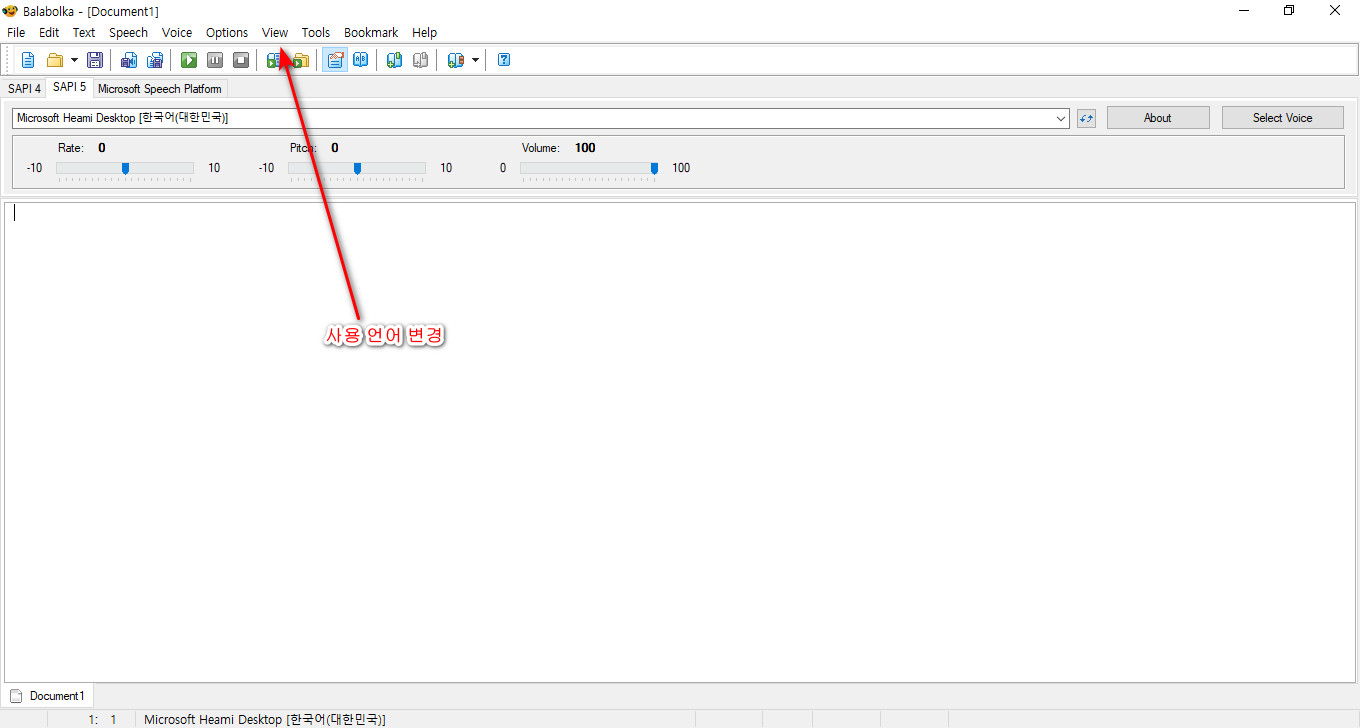Viewport: 1360px width, 728px height.
Task: Click the Pitch slider handle
Action: pyautogui.click(x=357, y=168)
